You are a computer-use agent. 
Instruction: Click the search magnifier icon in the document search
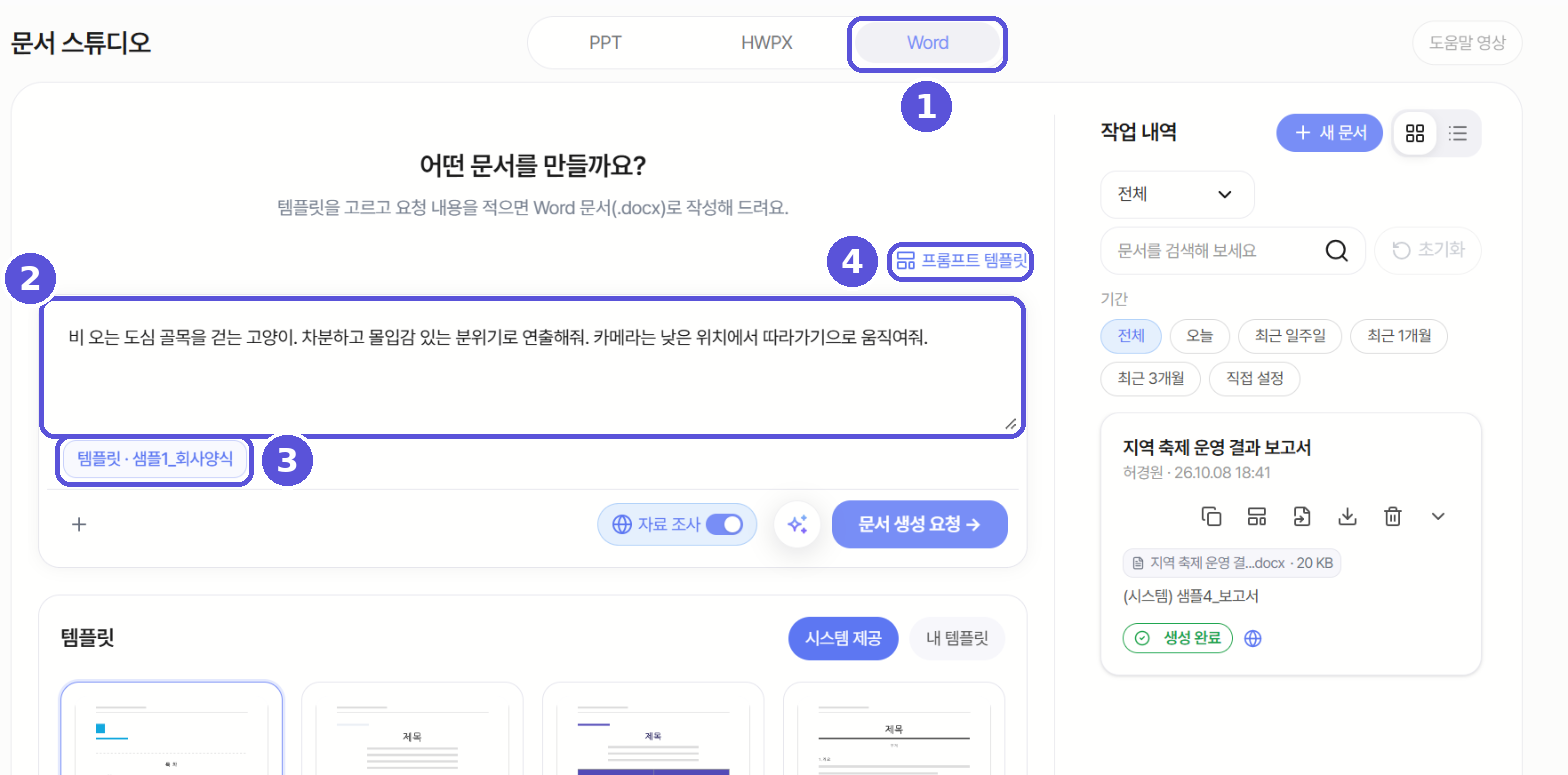point(1336,250)
